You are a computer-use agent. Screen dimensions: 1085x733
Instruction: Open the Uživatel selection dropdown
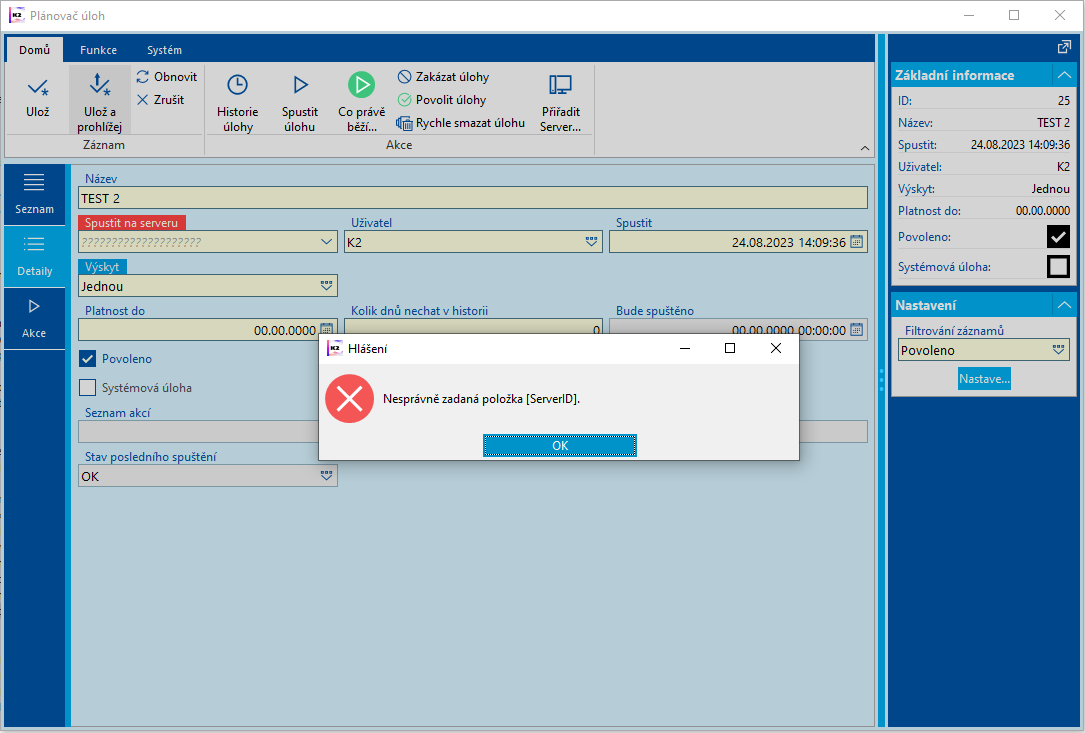[592, 242]
